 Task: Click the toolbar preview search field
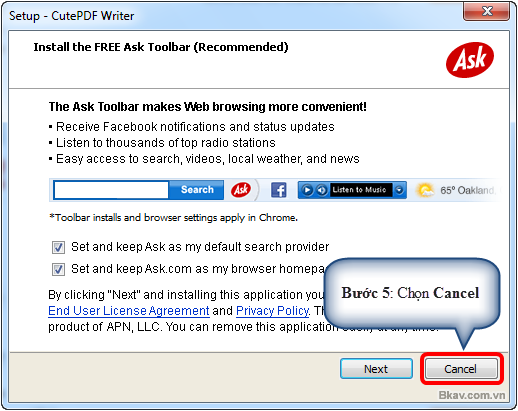click(x=111, y=190)
